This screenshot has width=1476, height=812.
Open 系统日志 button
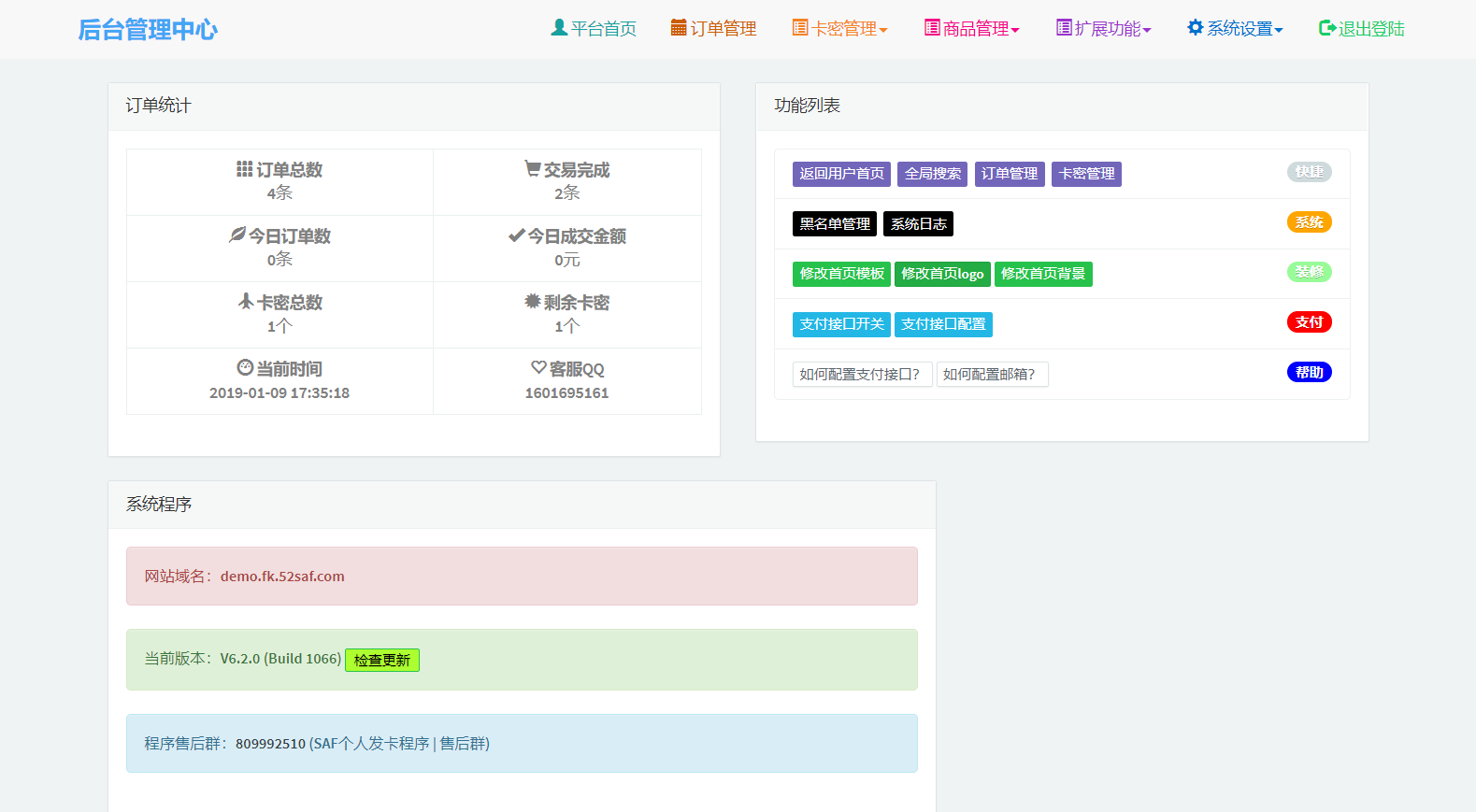(918, 224)
